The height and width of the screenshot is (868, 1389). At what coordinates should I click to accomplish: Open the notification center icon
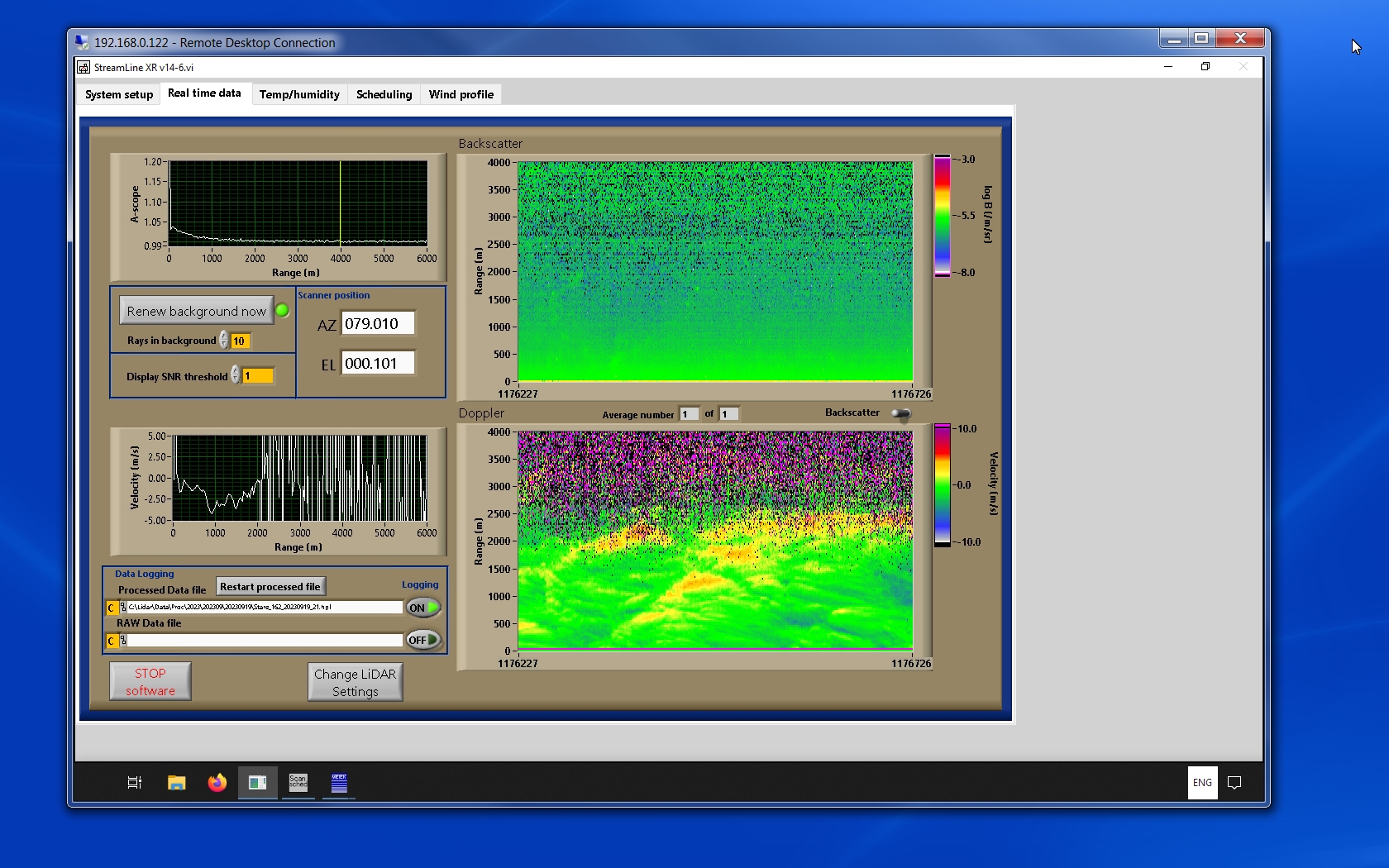(x=1234, y=782)
